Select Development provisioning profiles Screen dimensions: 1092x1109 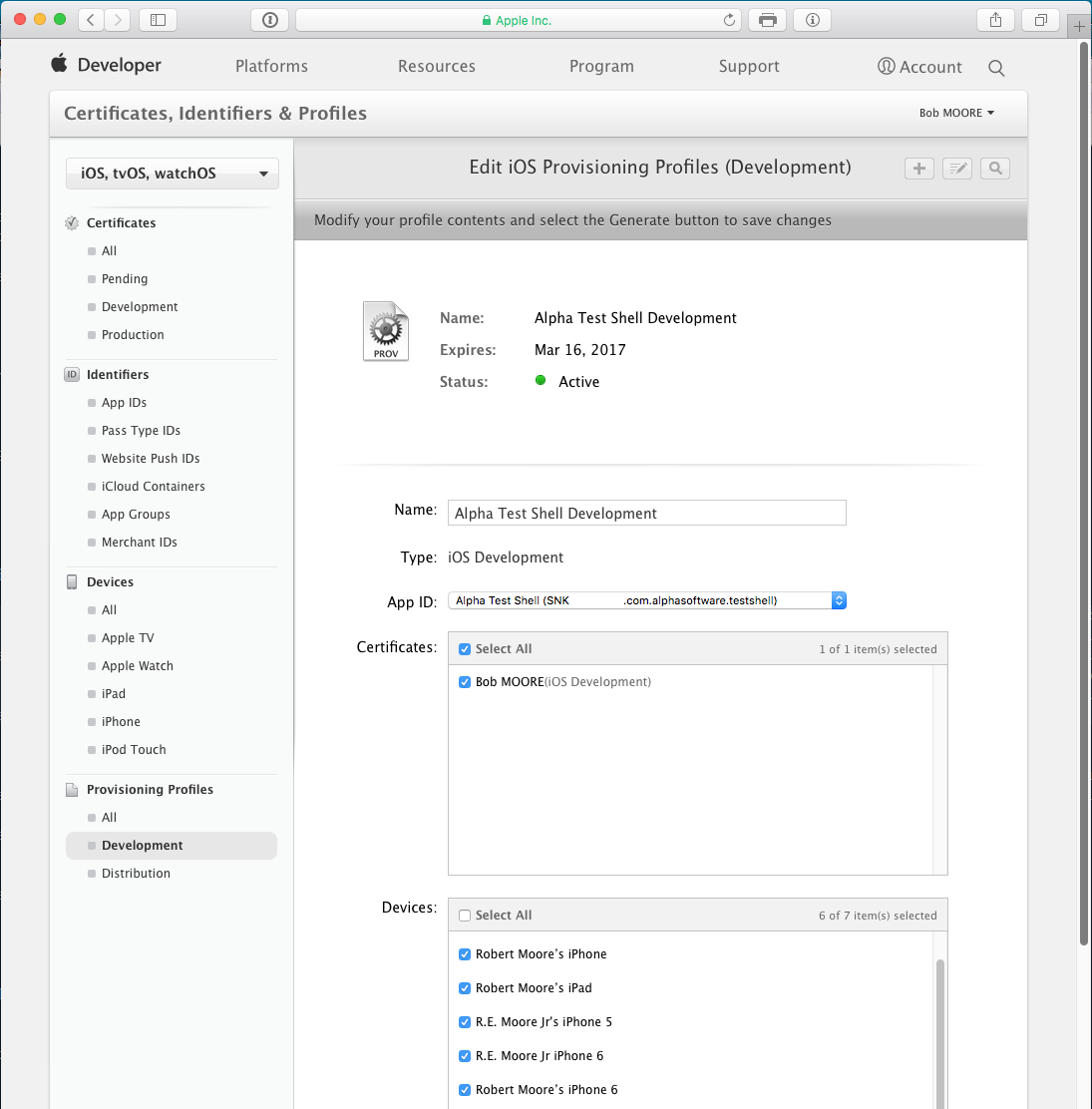coord(172,846)
